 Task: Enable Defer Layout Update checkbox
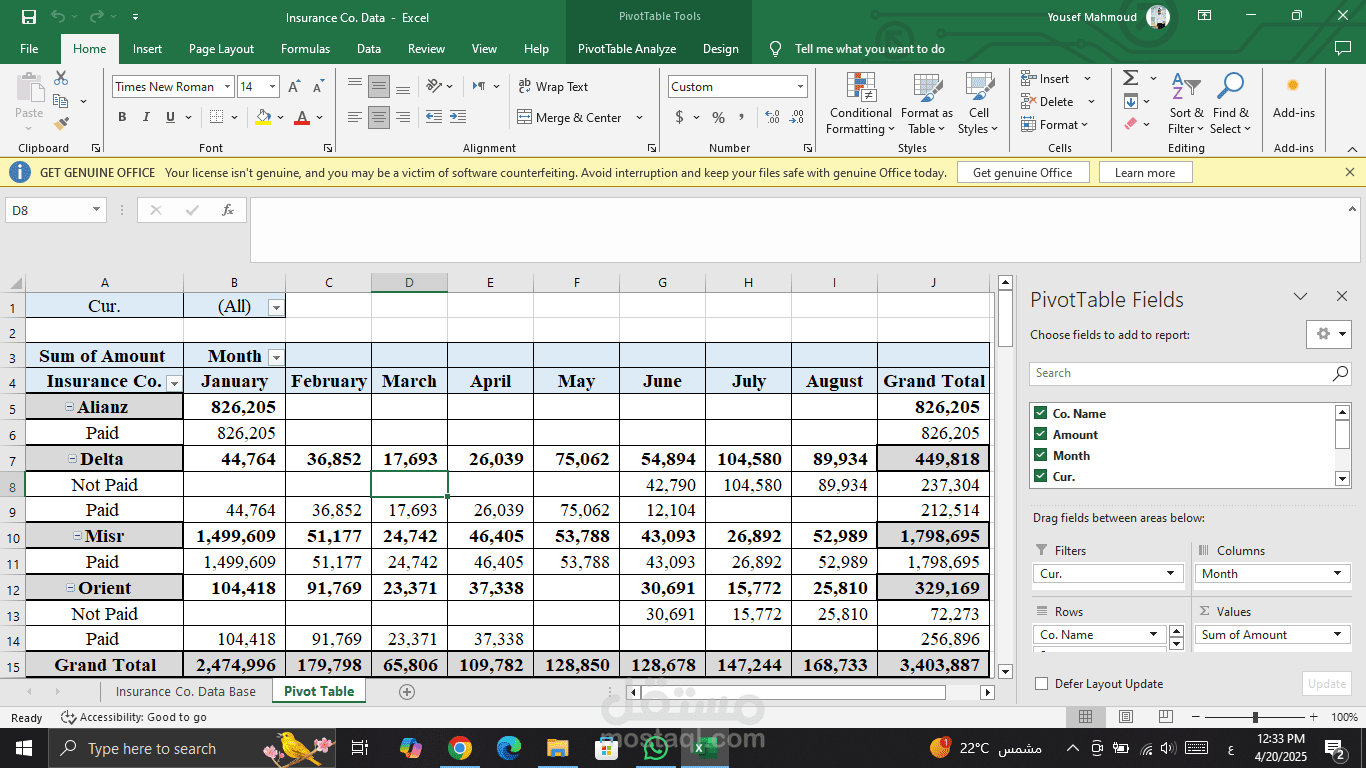[x=1041, y=684]
